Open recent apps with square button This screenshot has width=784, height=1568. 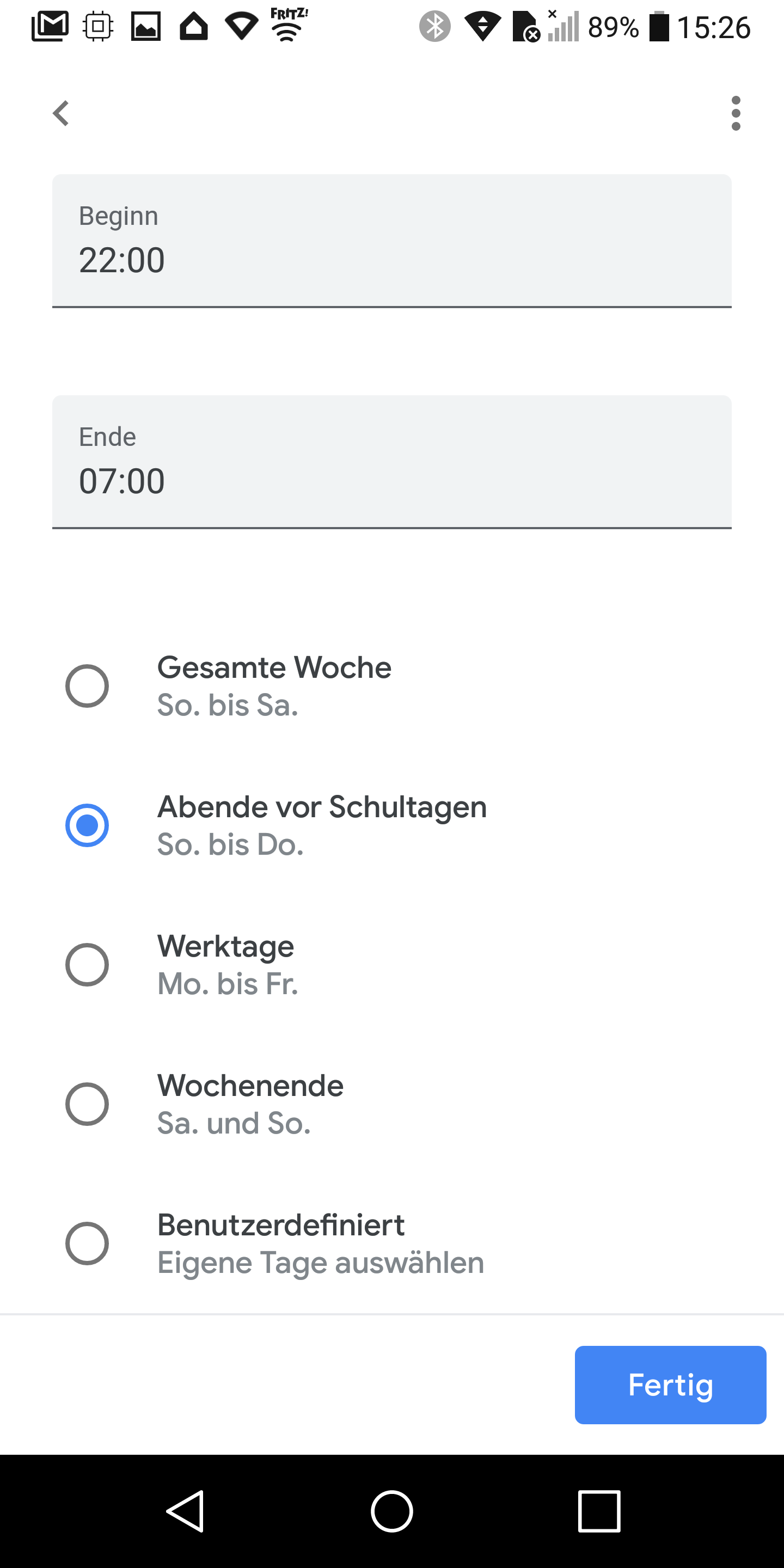click(x=599, y=1511)
